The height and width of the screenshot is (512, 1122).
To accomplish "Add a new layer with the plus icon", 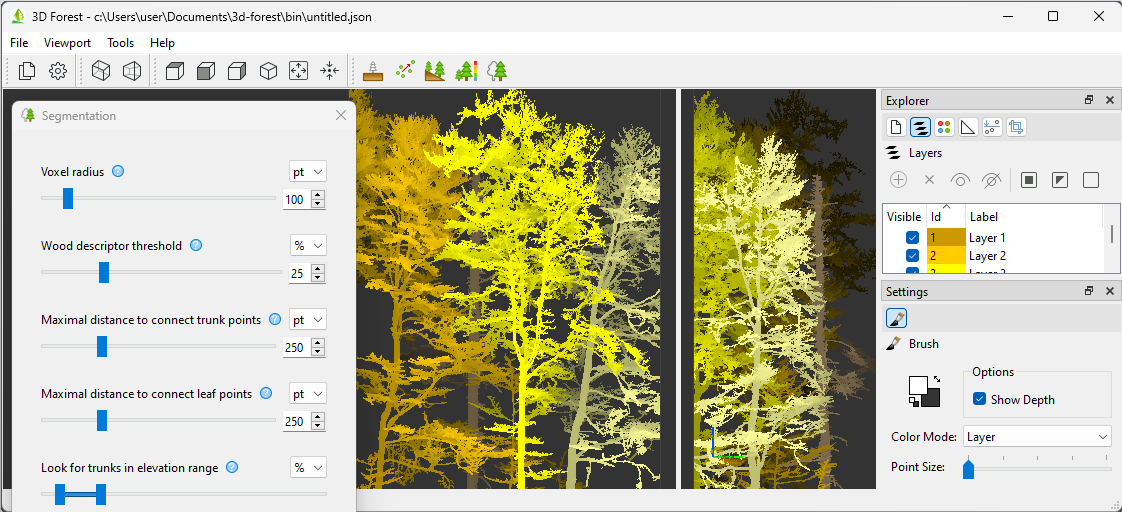I will pyautogui.click(x=899, y=180).
